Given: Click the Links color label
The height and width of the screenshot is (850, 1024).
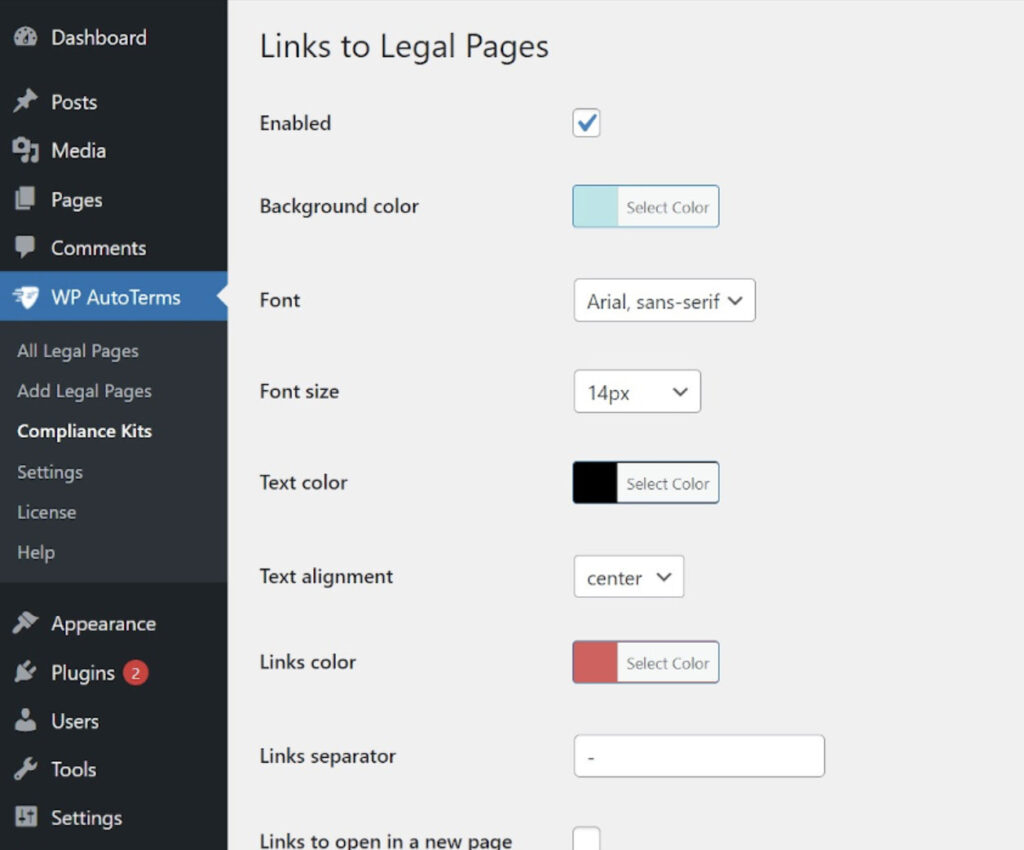Looking at the screenshot, I should tap(308, 662).
